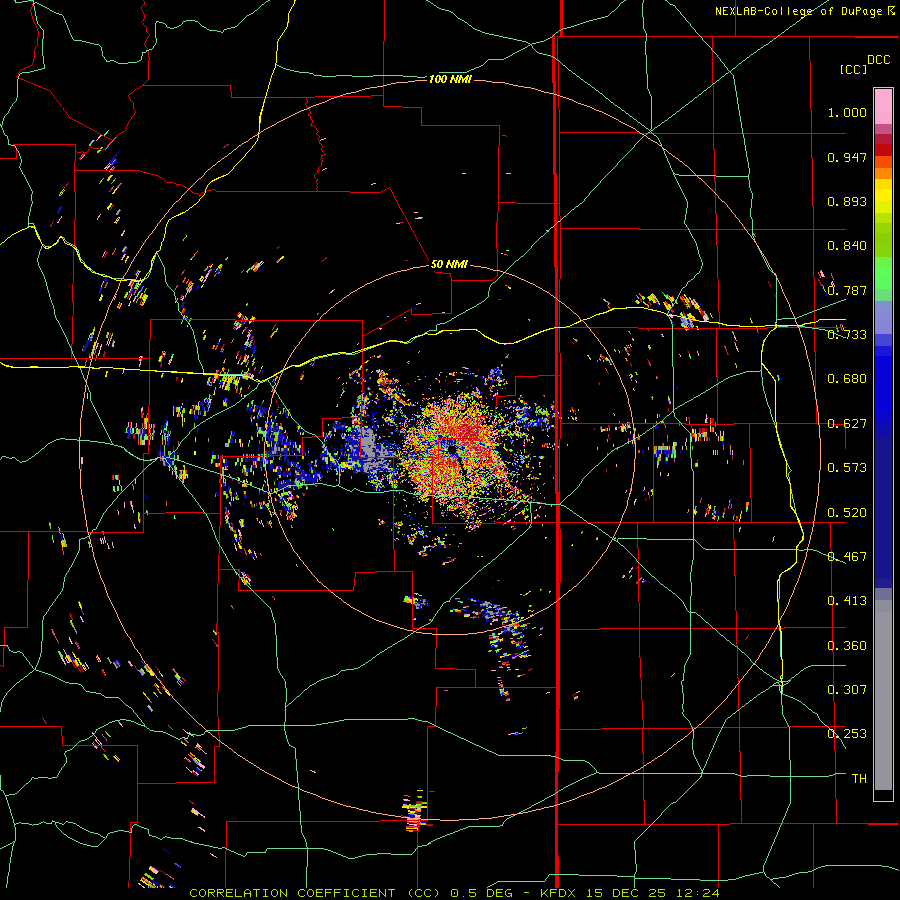Click the 100 NMI range ring label
The image size is (900, 900).
pos(450,79)
